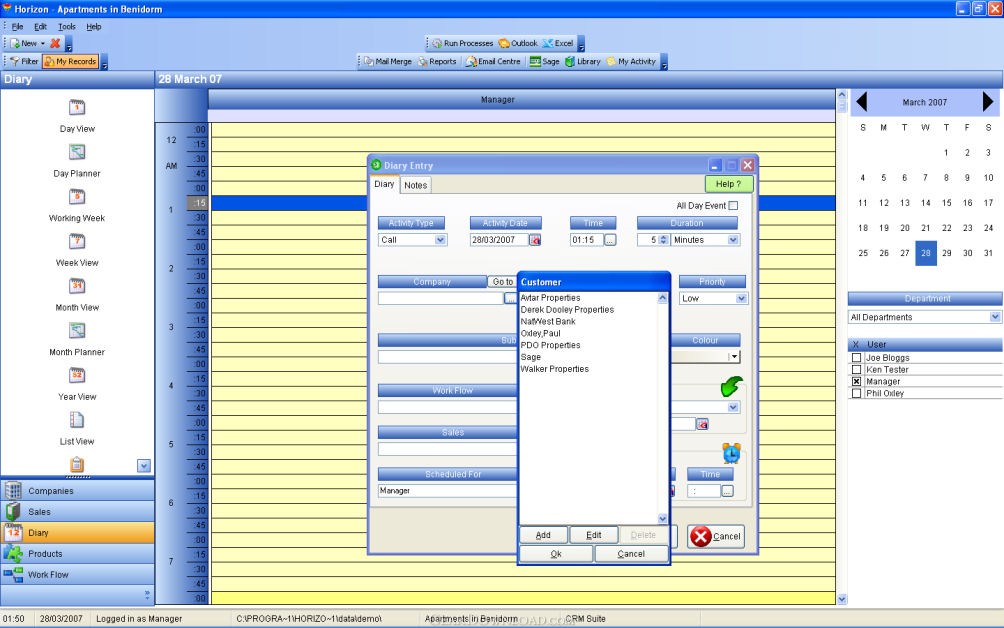Screen dimensions: 1004x628
Task: Open the Year View icon
Action: pos(77,375)
